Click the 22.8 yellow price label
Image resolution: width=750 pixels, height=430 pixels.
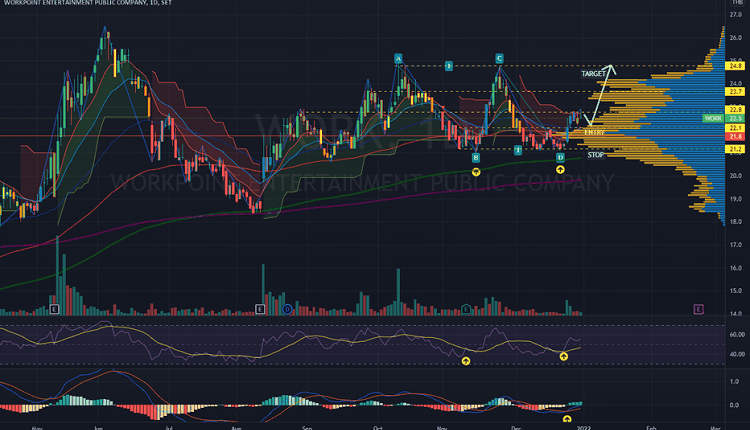tap(735, 110)
